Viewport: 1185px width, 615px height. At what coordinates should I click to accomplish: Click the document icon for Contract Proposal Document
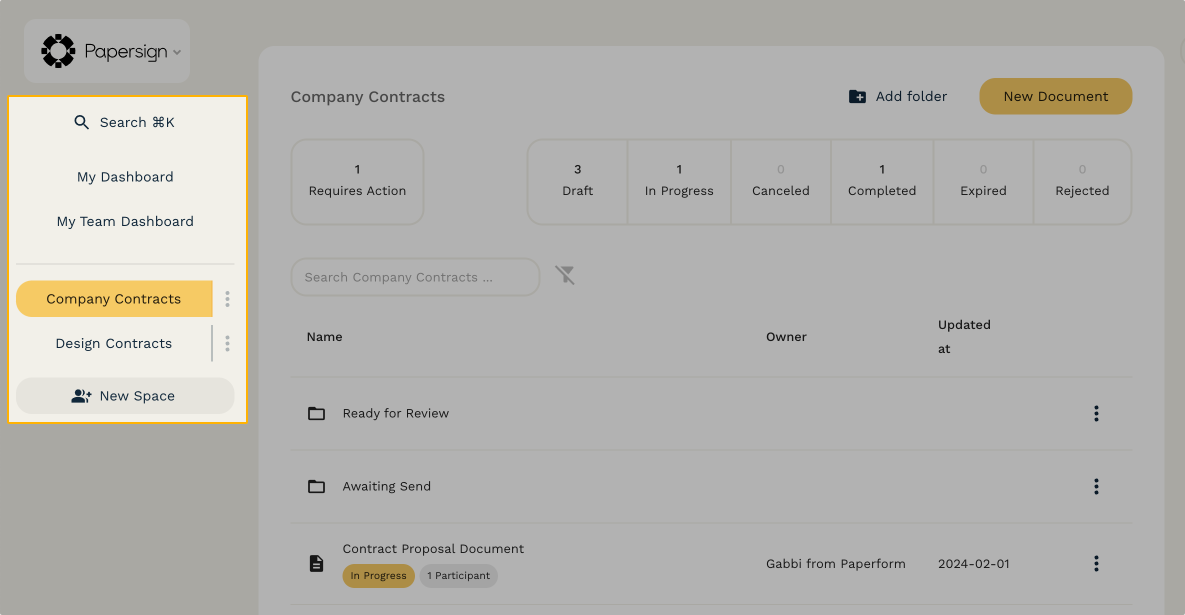pos(316,562)
